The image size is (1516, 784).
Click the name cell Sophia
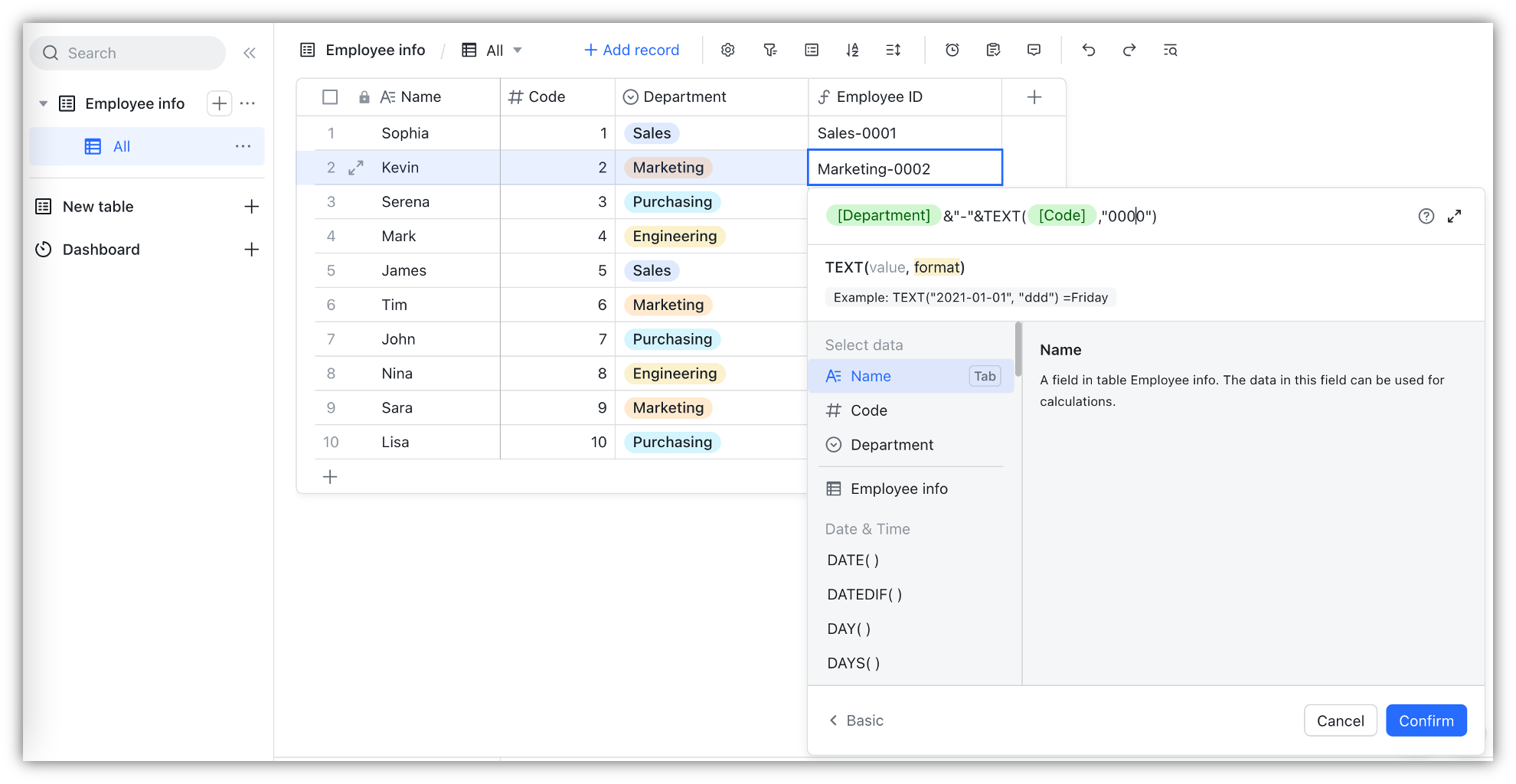click(x=405, y=133)
